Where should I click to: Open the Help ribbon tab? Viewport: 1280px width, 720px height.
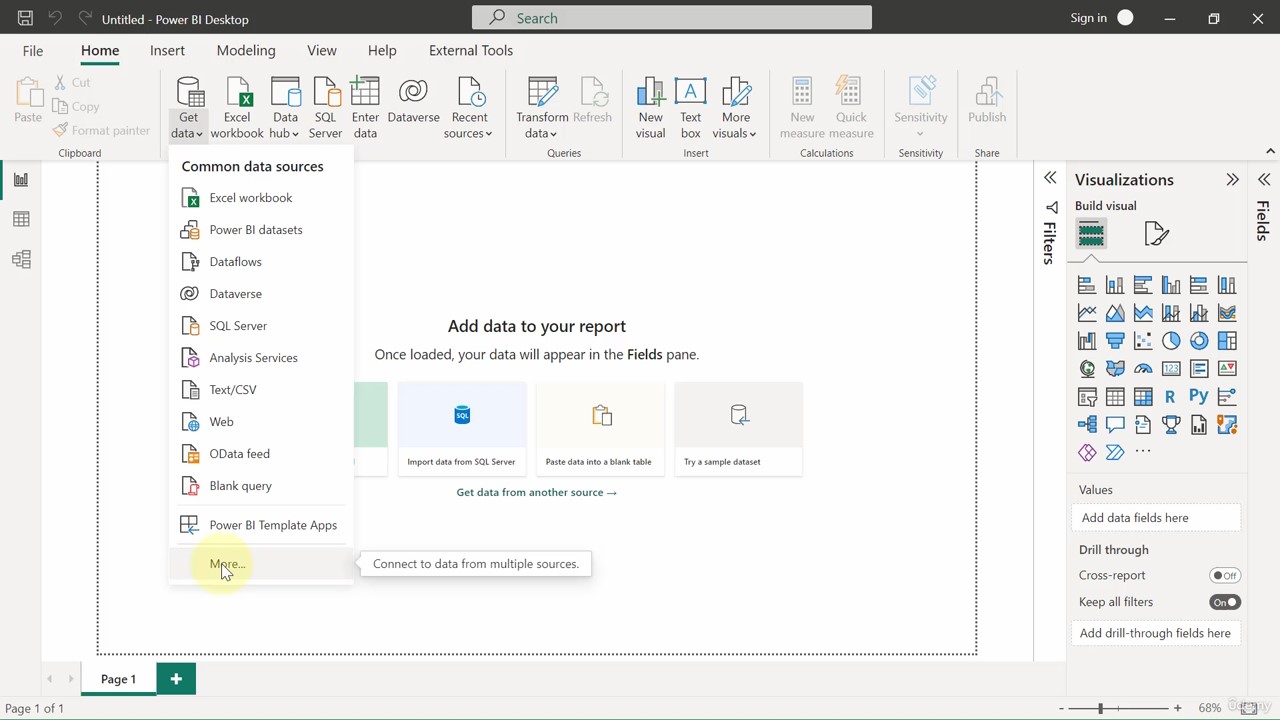click(382, 50)
